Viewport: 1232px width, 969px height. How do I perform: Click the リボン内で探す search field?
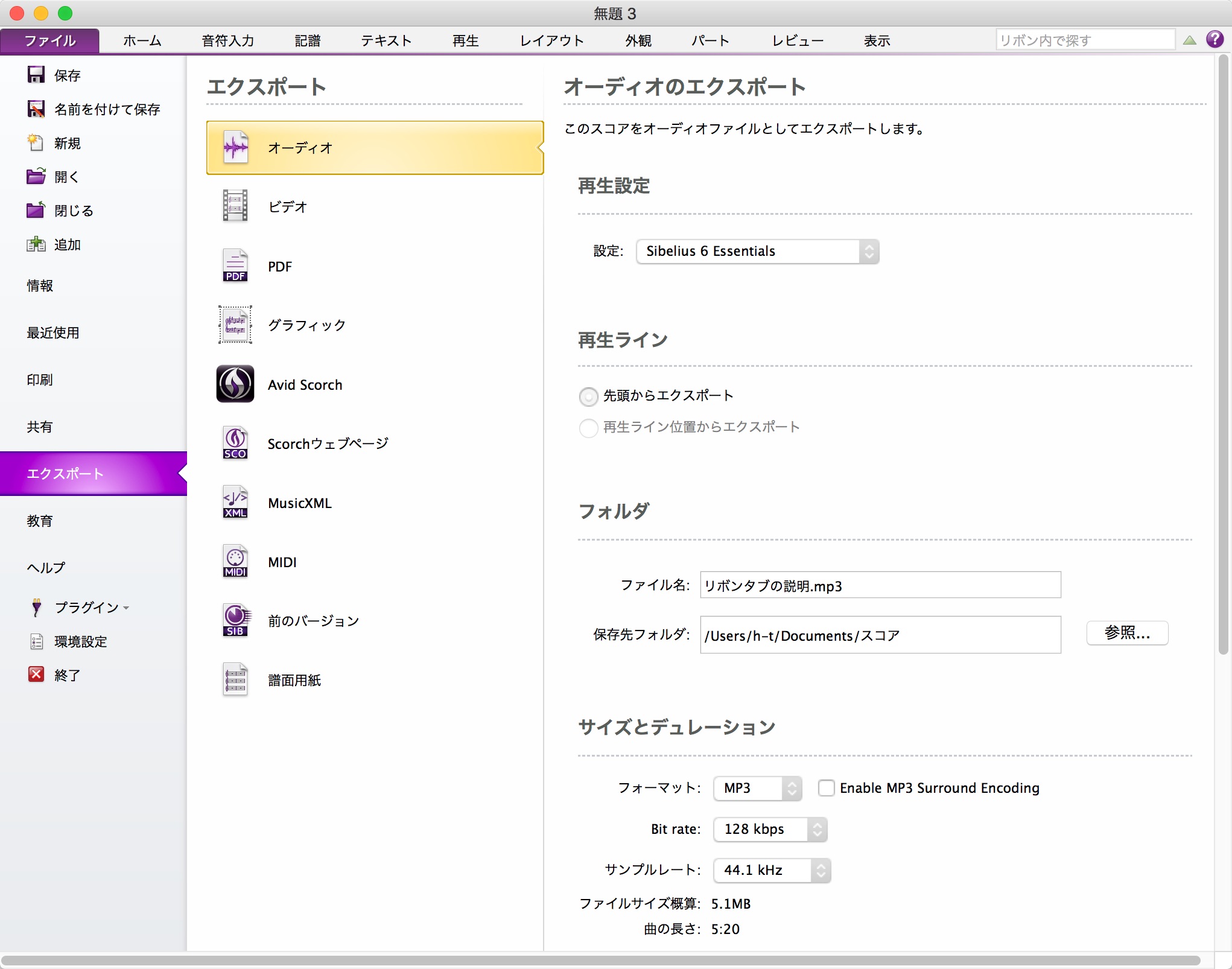(x=1085, y=40)
